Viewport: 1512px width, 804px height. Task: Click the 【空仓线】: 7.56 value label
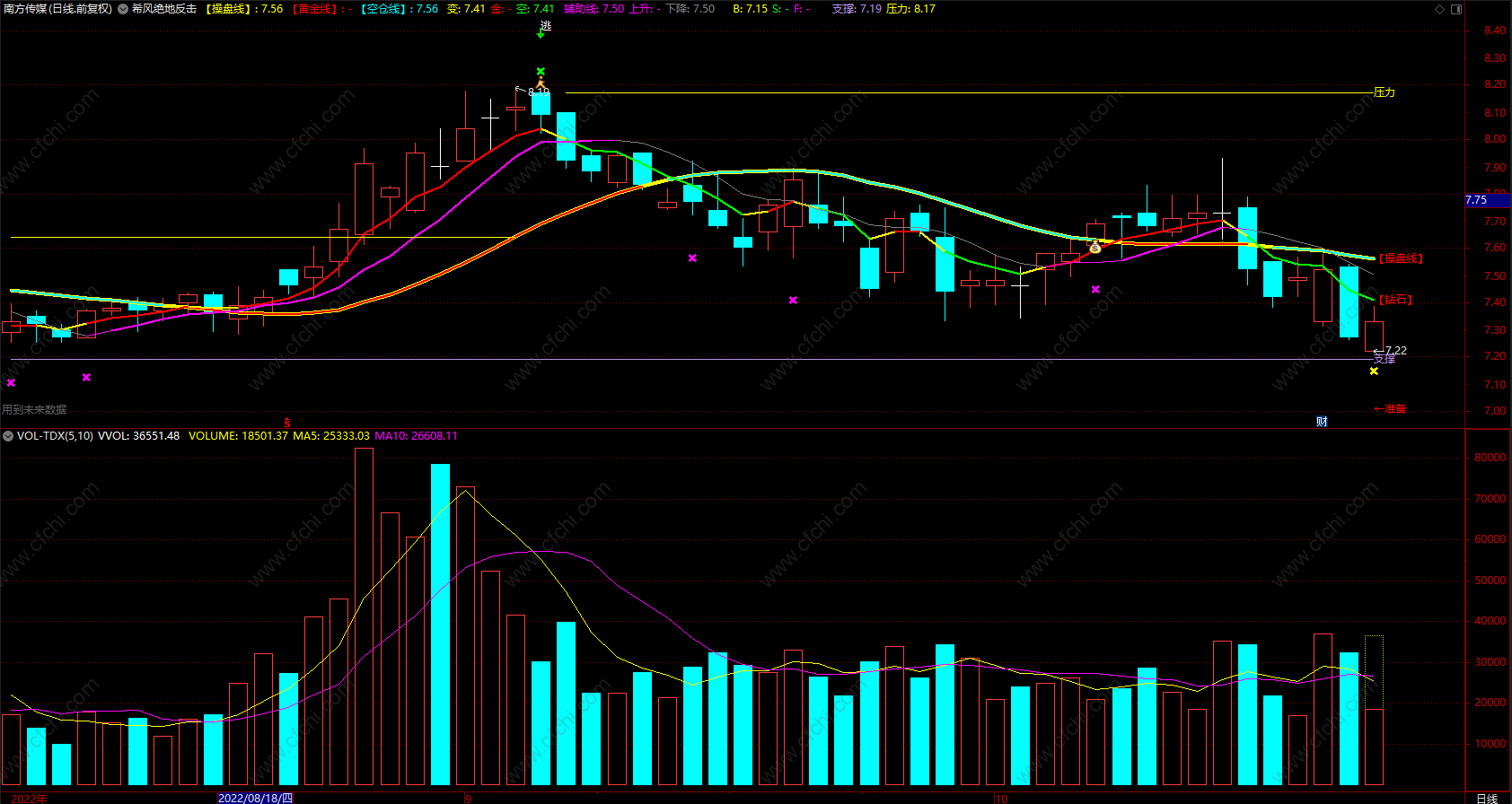click(x=400, y=9)
